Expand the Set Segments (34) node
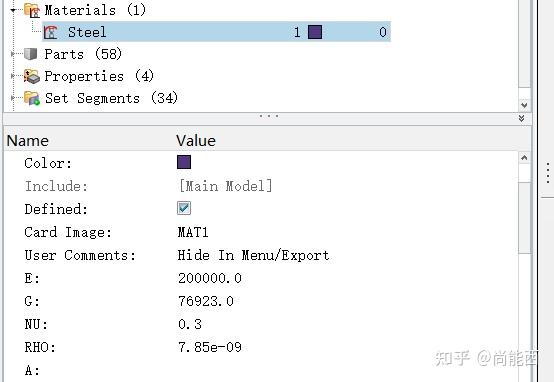Image resolution: width=554 pixels, height=382 pixels. pyautogui.click(x=13, y=98)
